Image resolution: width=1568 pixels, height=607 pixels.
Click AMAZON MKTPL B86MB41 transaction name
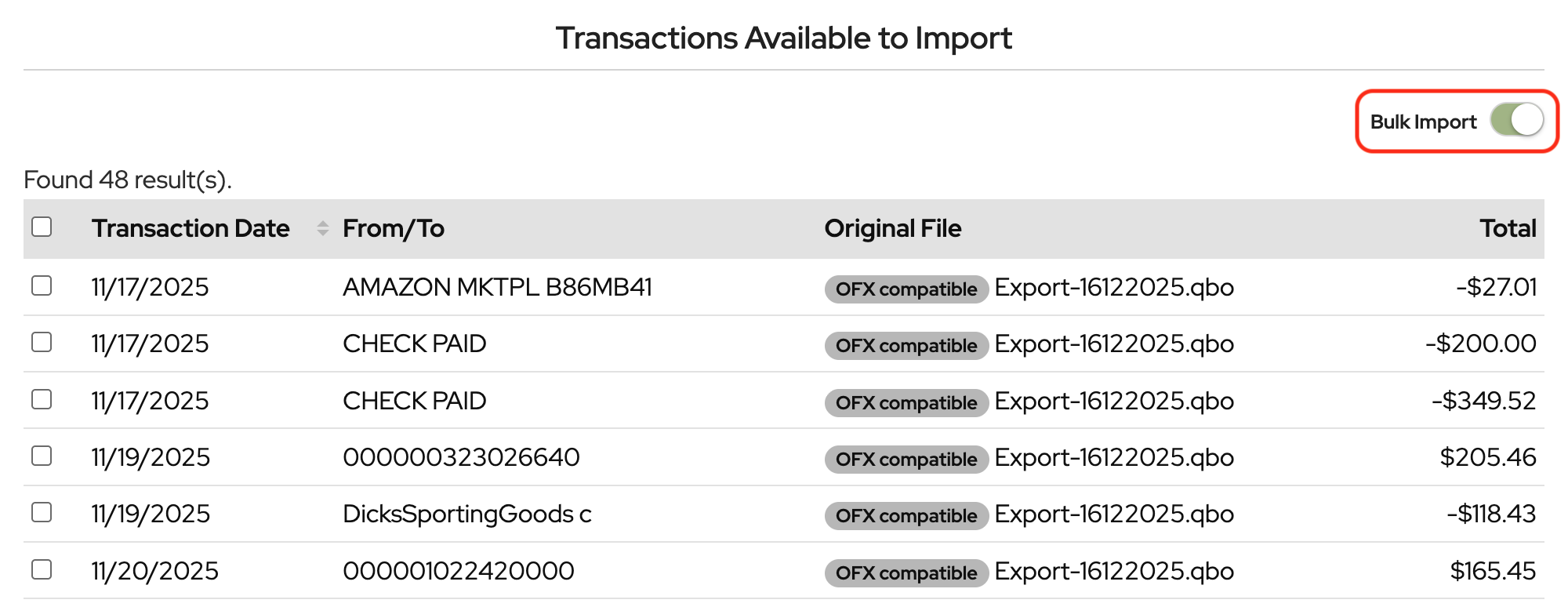[x=497, y=287]
